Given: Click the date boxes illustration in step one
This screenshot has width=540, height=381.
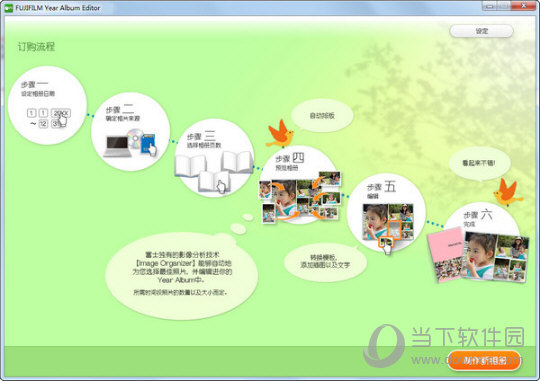Looking at the screenshot, I should (49, 118).
